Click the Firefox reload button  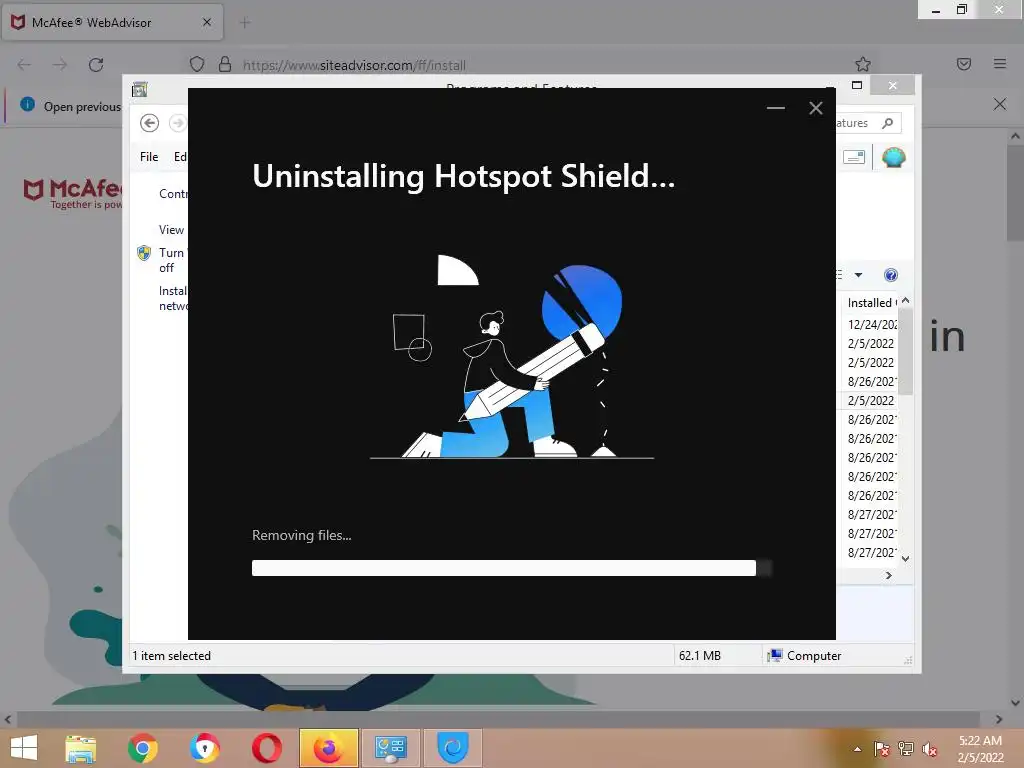[x=96, y=65]
